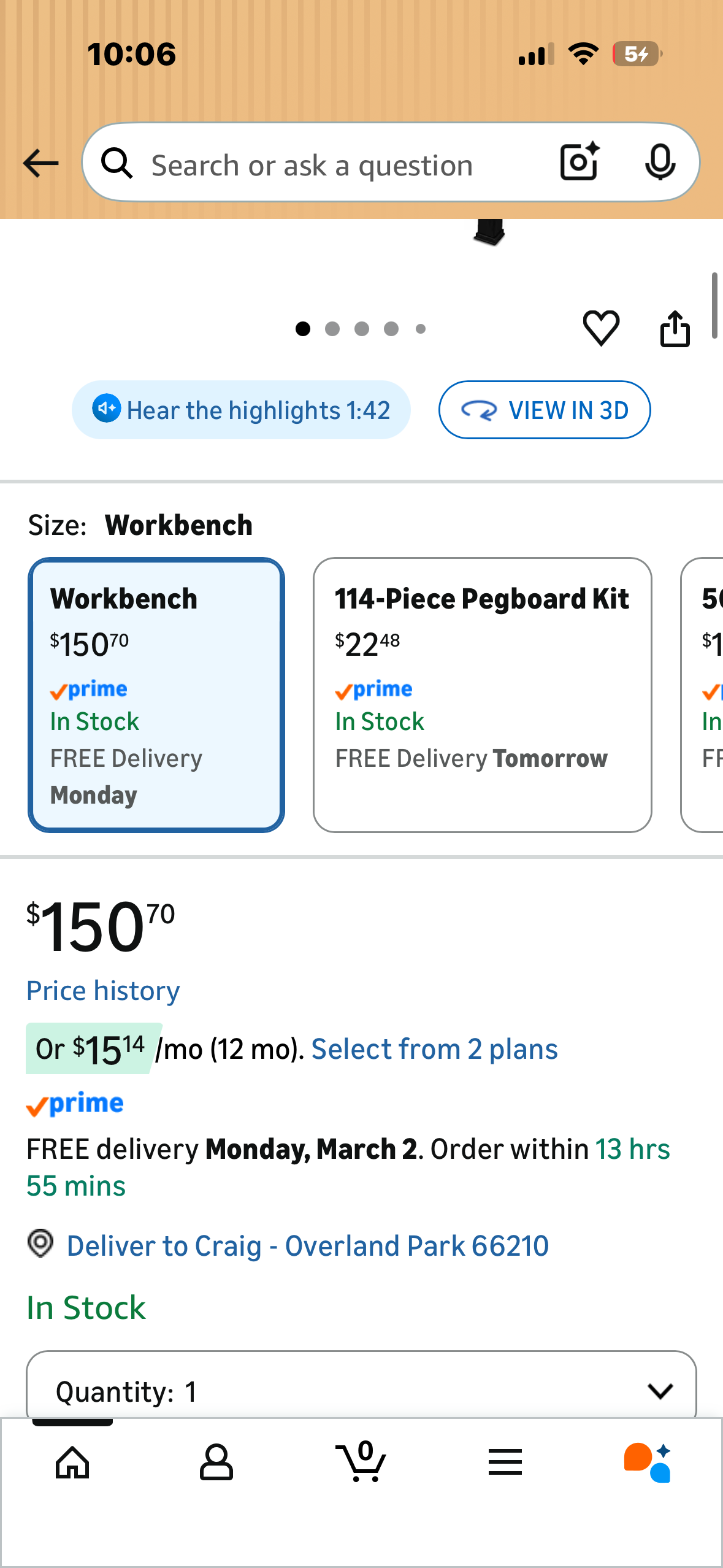Open the account profile tab
The height and width of the screenshot is (1568, 723).
point(216,1462)
